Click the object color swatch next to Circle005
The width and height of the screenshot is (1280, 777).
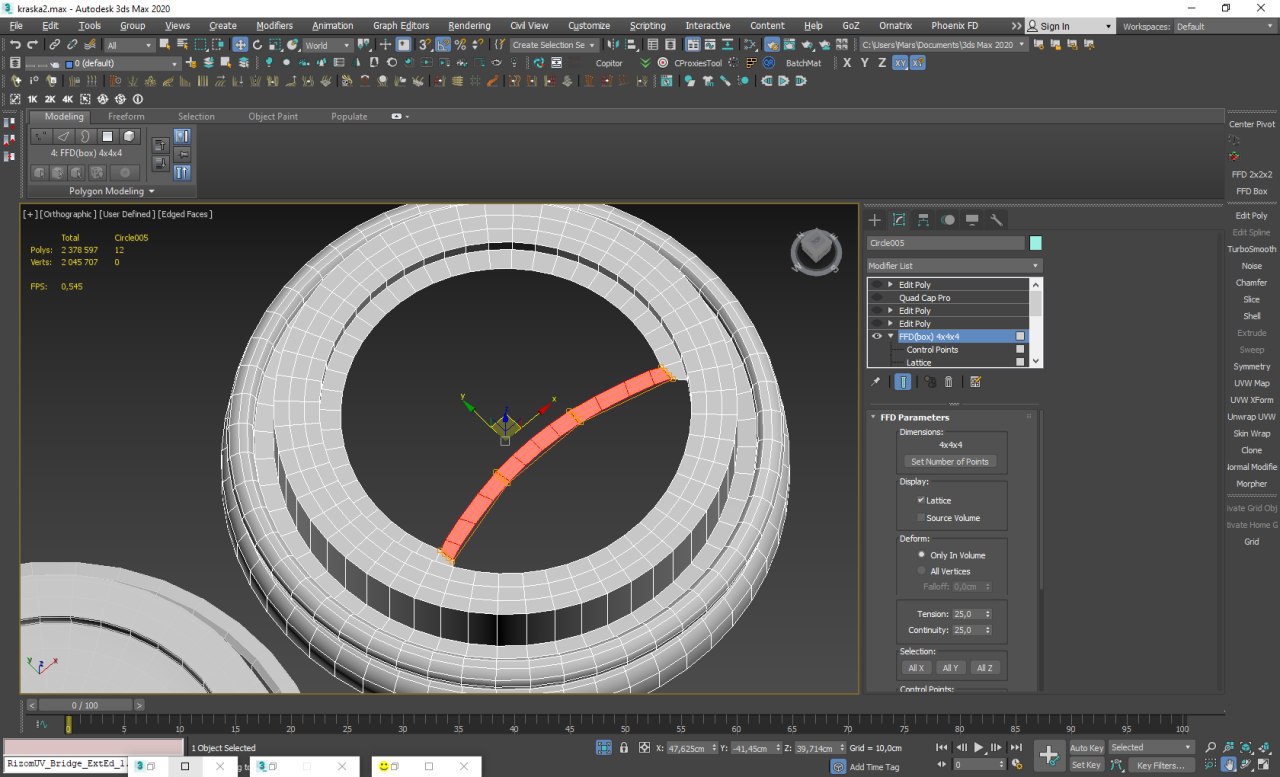click(x=1035, y=243)
